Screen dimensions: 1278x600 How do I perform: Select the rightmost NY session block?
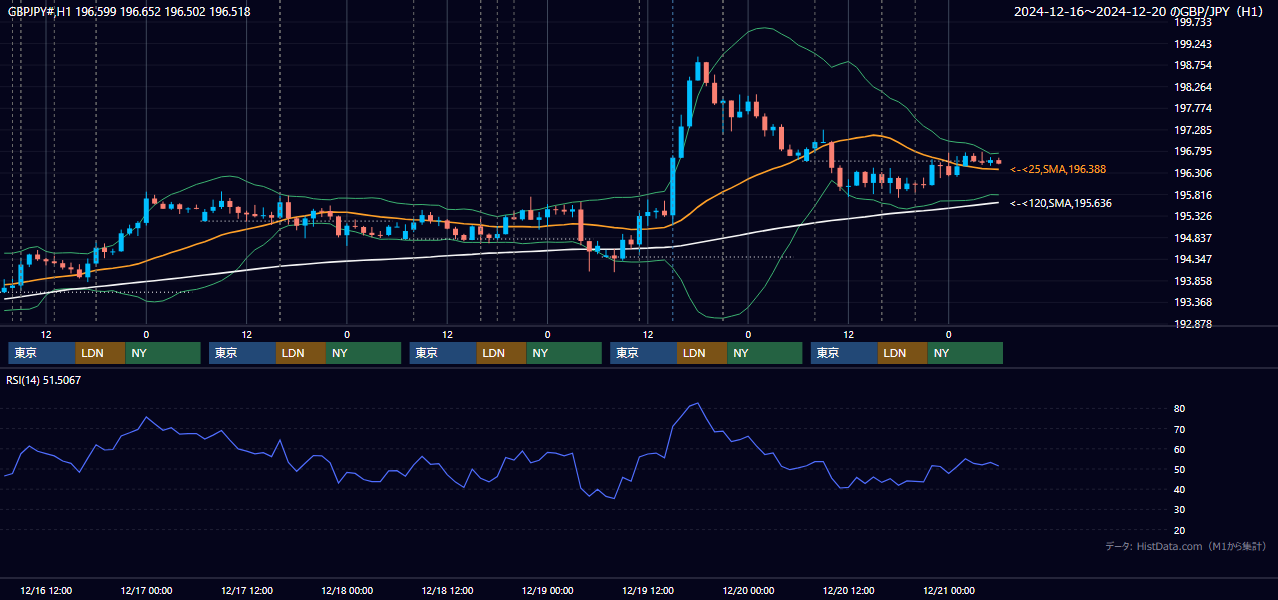(966, 353)
